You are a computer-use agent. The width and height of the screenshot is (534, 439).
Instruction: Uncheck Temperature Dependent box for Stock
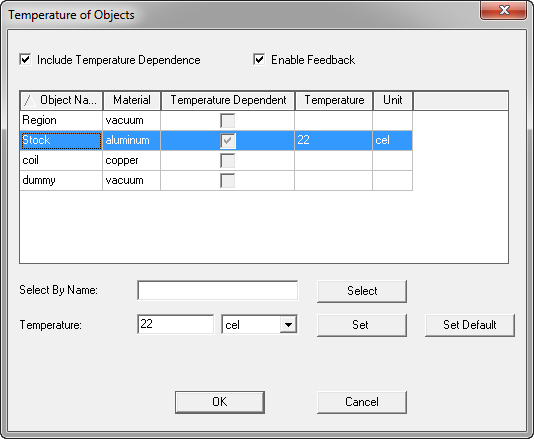[x=227, y=140]
